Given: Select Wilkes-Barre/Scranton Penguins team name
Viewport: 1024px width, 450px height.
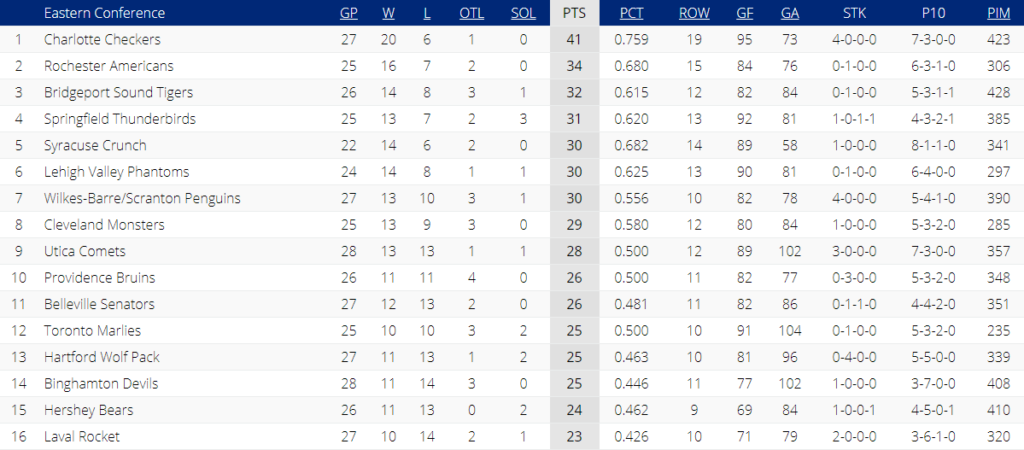Looking at the screenshot, I should (142, 198).
